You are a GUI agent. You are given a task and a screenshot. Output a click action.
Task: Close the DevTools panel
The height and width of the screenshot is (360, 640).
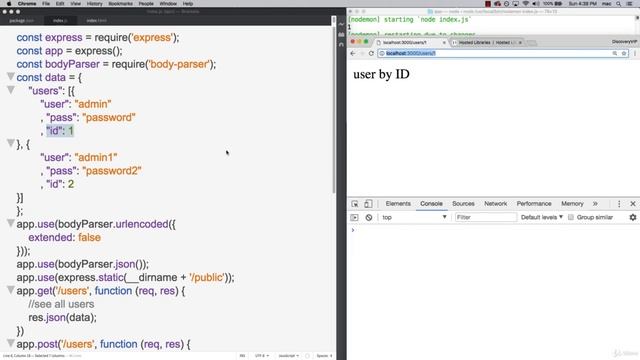click(x=633, y=204)
